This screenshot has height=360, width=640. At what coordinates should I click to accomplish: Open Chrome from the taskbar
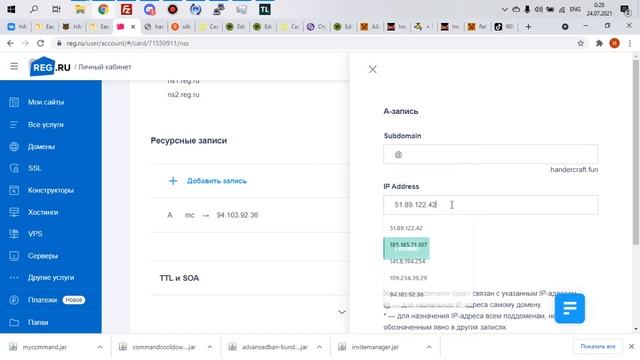point(103,9)
